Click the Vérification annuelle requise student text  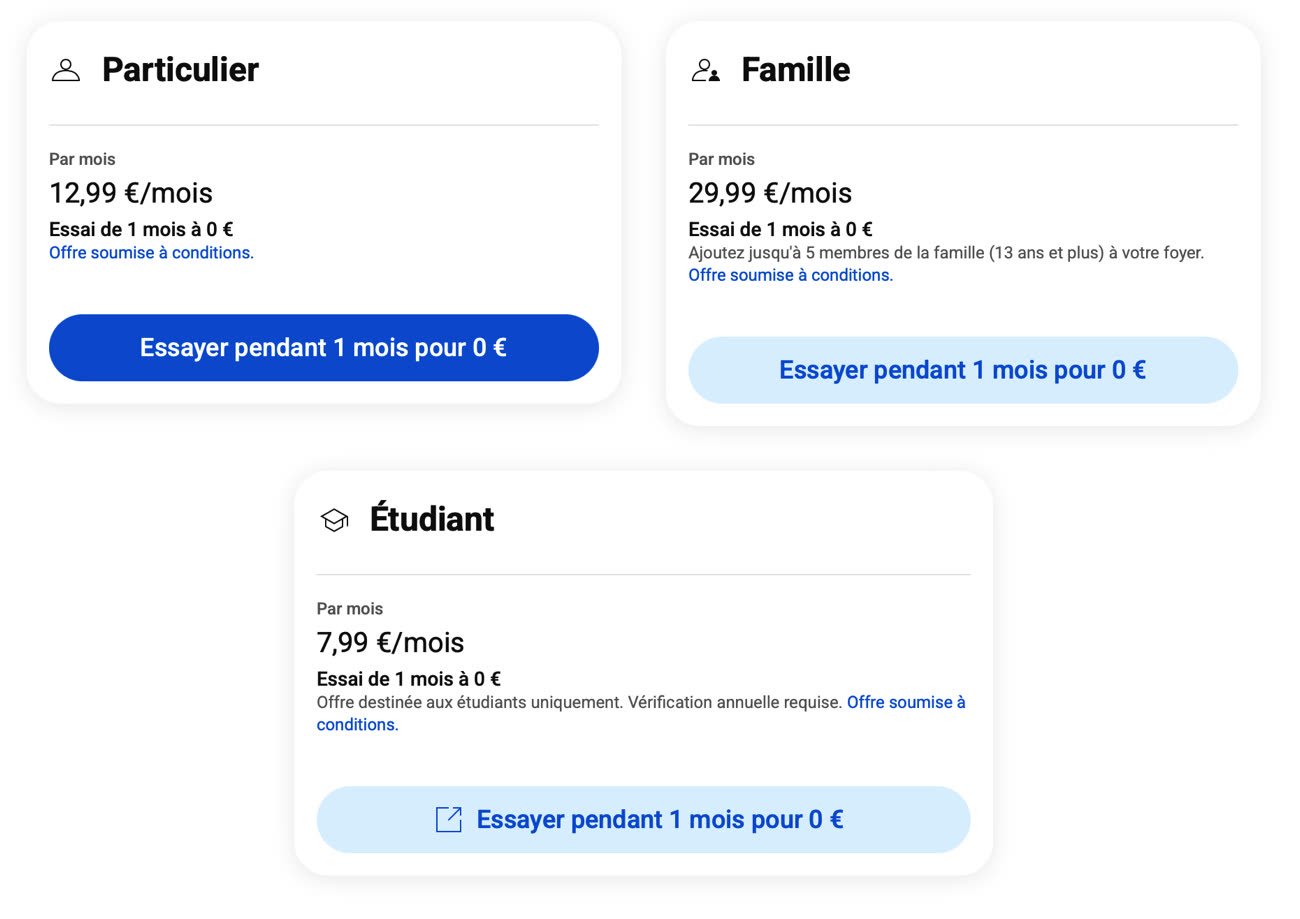click(x=735, y=703)
